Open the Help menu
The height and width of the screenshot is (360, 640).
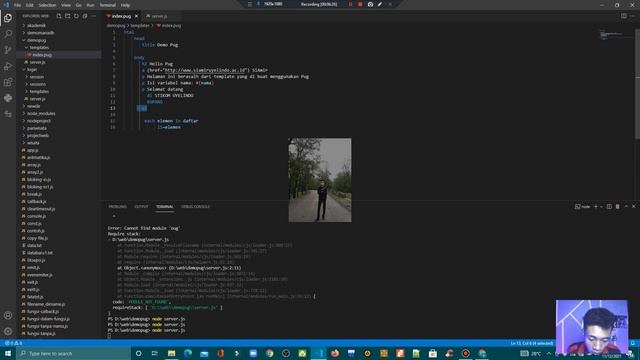125,5
